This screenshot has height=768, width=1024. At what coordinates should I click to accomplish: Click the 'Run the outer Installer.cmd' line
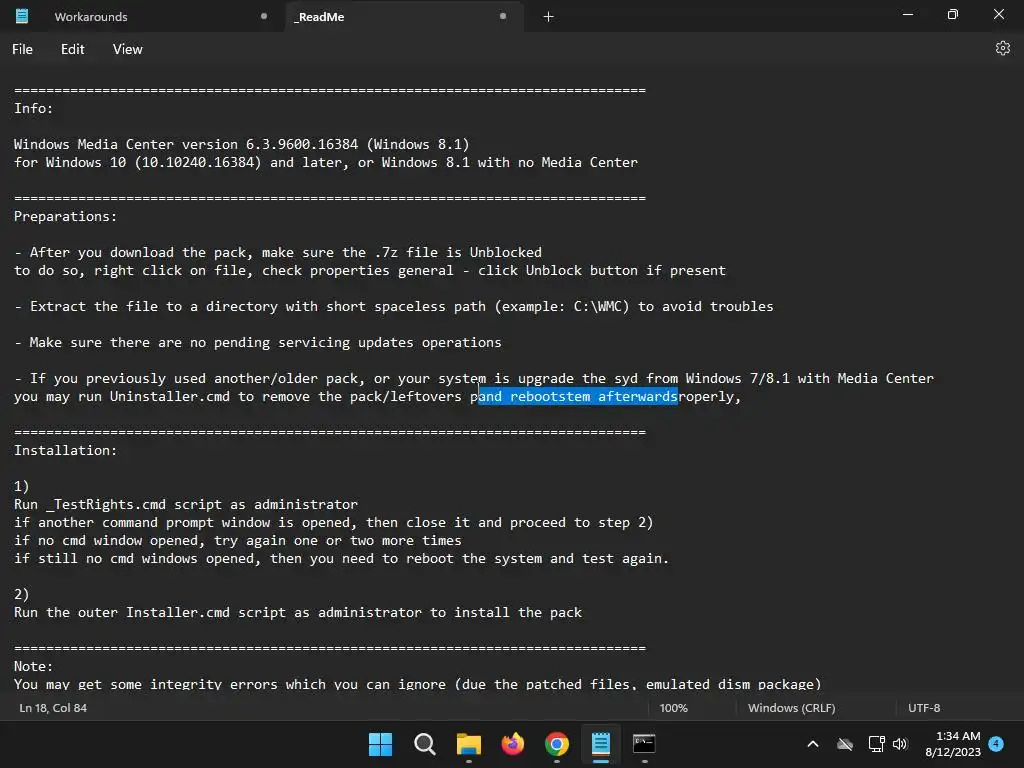[x=298, y=613]
